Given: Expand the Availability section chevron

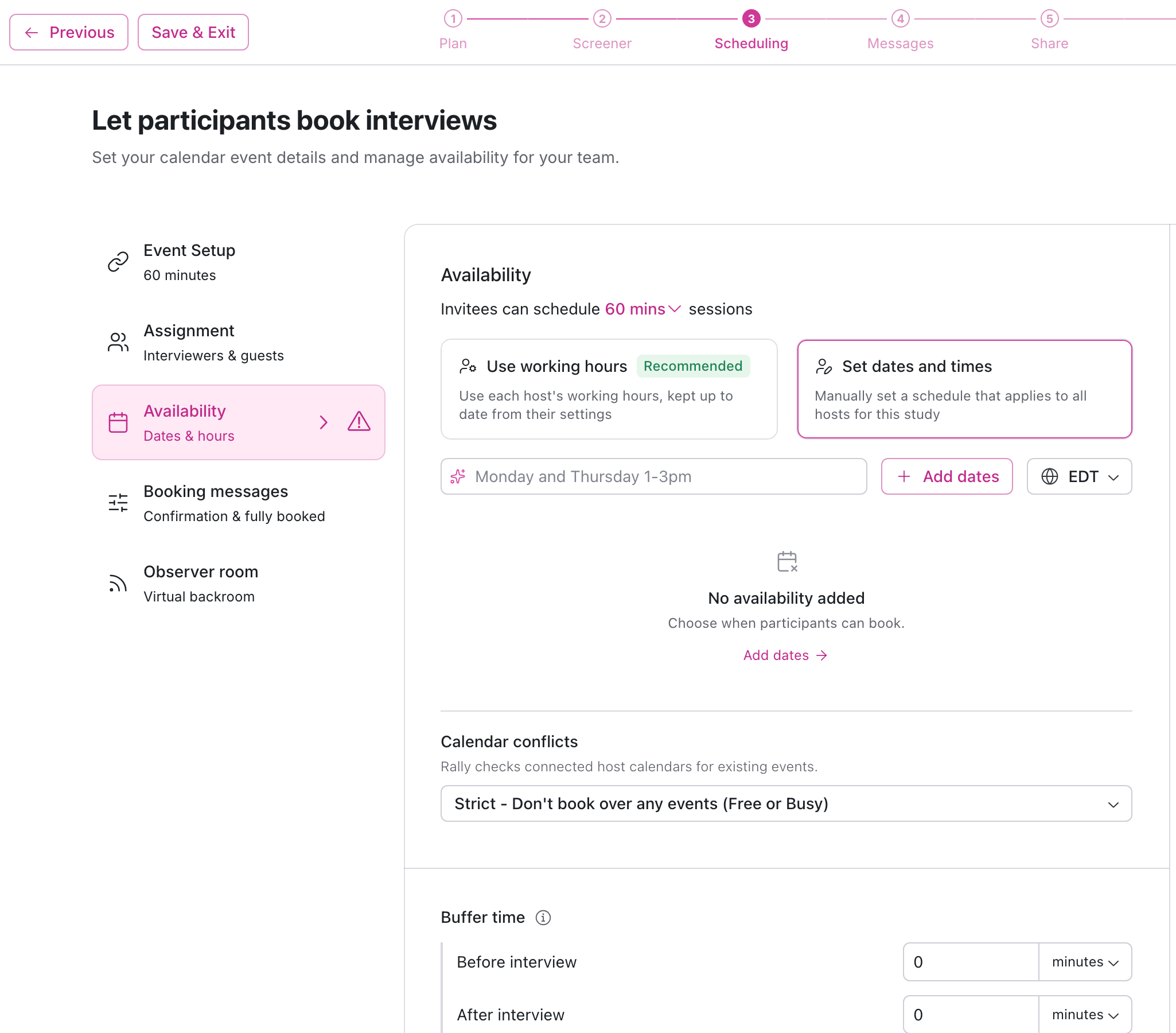Looking at the screenshot, I should point(324,422).
